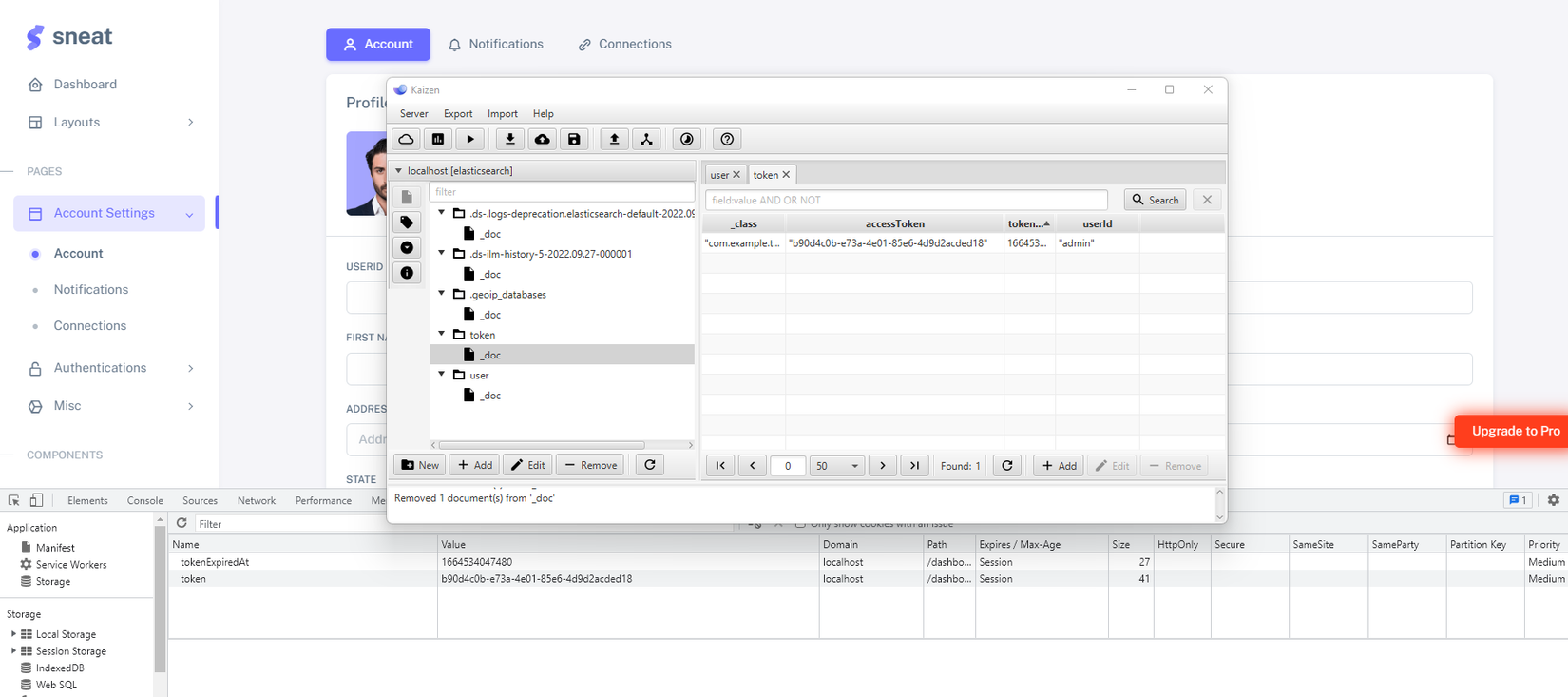Open the page size 50 dropdown
This screenshot has height=697, width=1568.
point(836,466)
